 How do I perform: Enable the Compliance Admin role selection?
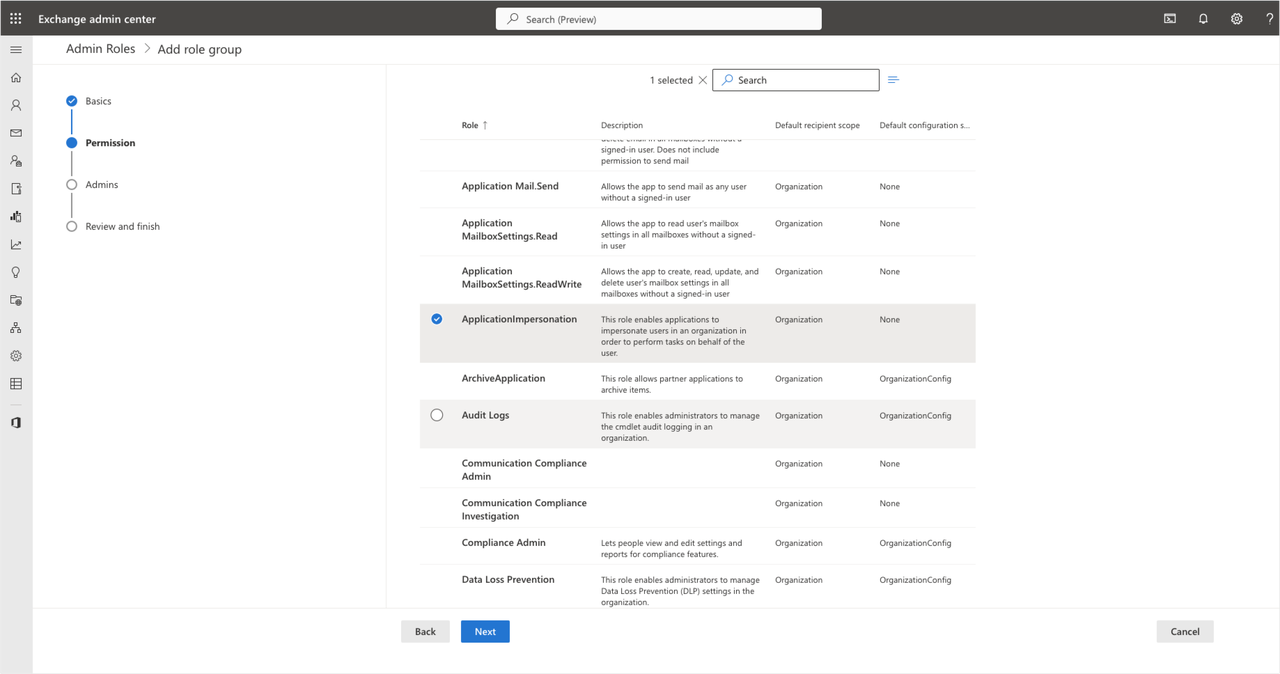[x=436, y=543]
